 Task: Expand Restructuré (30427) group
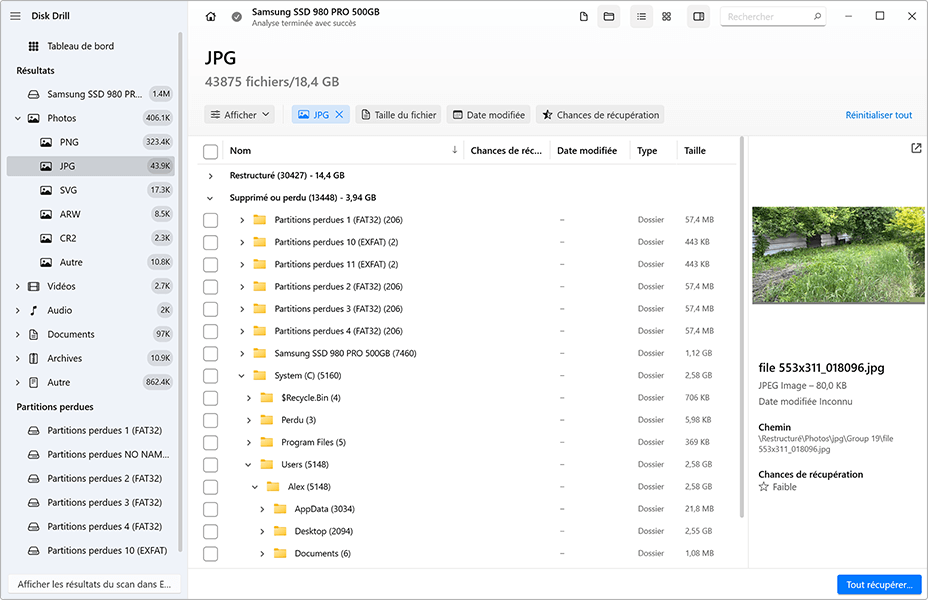pyautogui.click(x=210, y=176)
